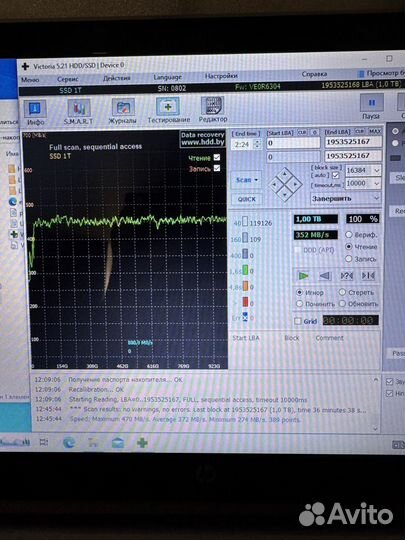Select the Стереть radio option
Screen dimensions: 405x540
(342, 292)
